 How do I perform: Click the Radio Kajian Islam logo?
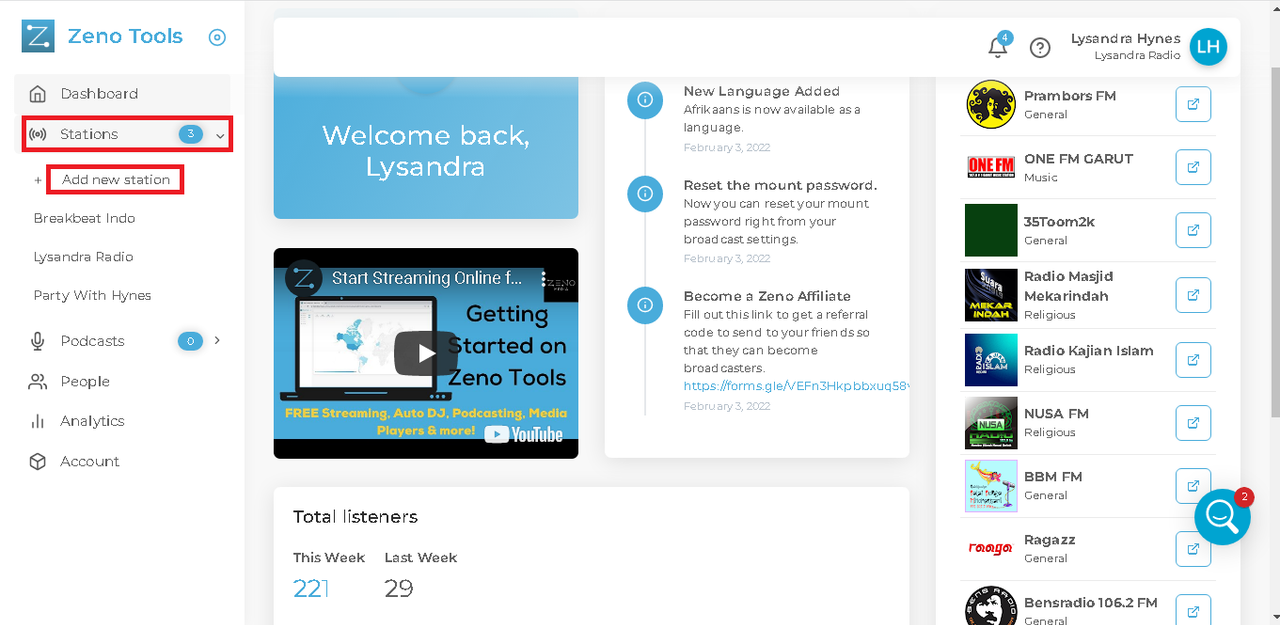(991, 360)
